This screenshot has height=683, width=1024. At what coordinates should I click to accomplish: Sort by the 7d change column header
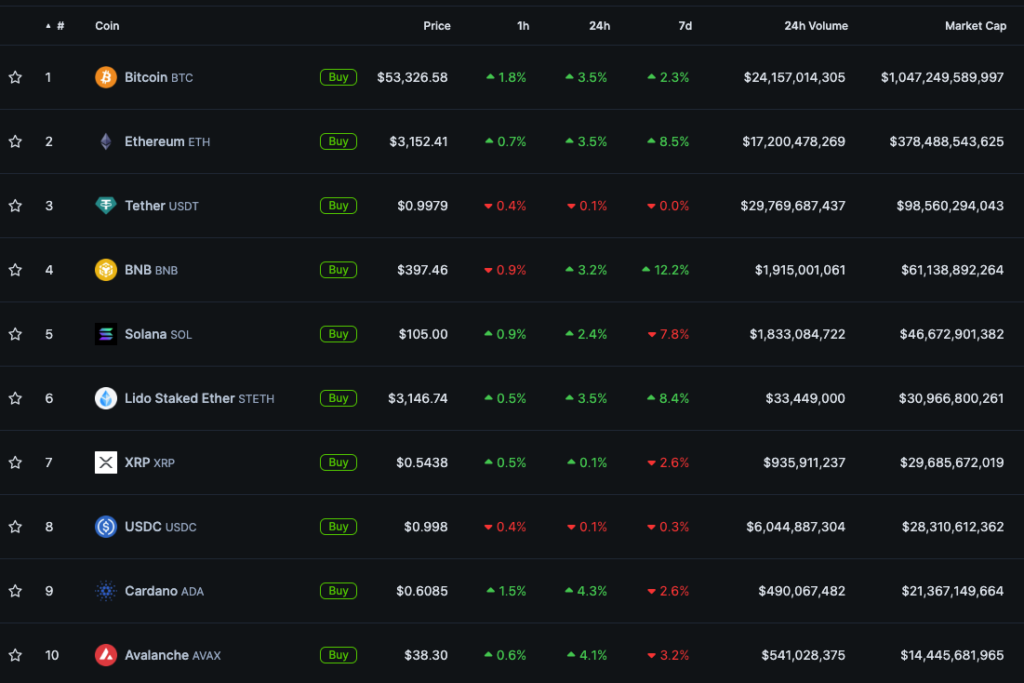(685, 26)
